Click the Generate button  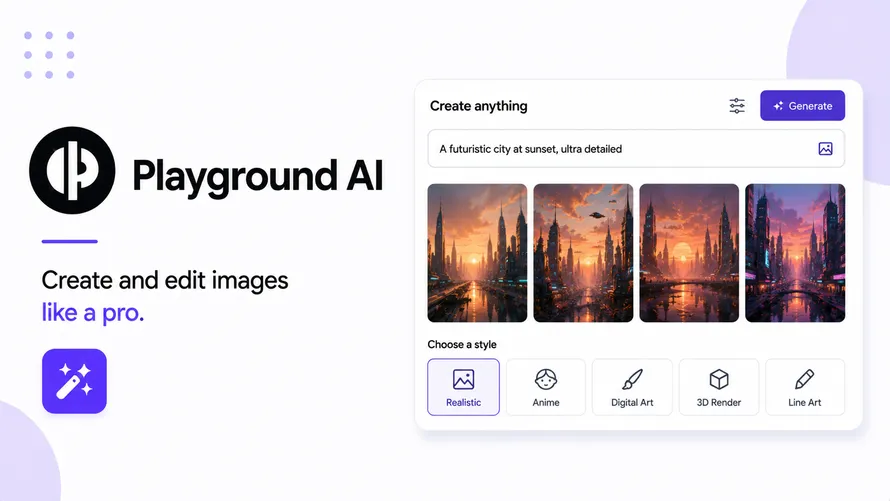coord(802,106)
